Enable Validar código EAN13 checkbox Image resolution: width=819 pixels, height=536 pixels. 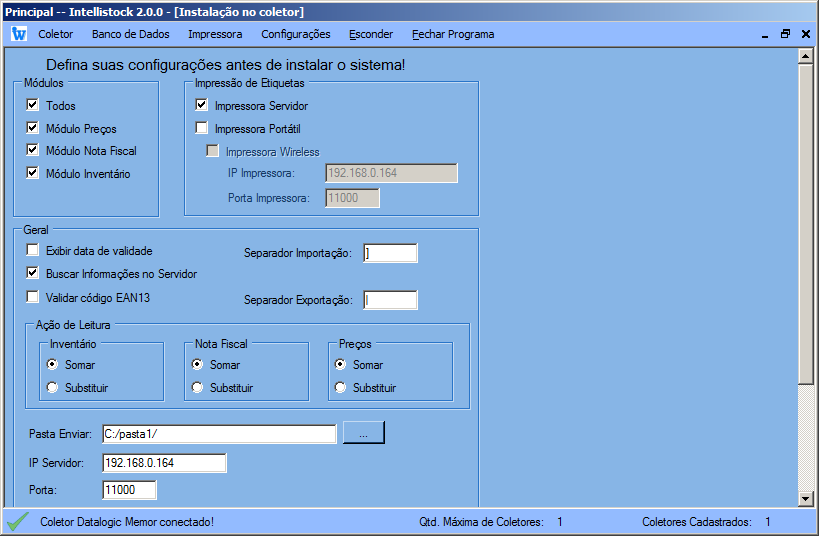point(32,297)
